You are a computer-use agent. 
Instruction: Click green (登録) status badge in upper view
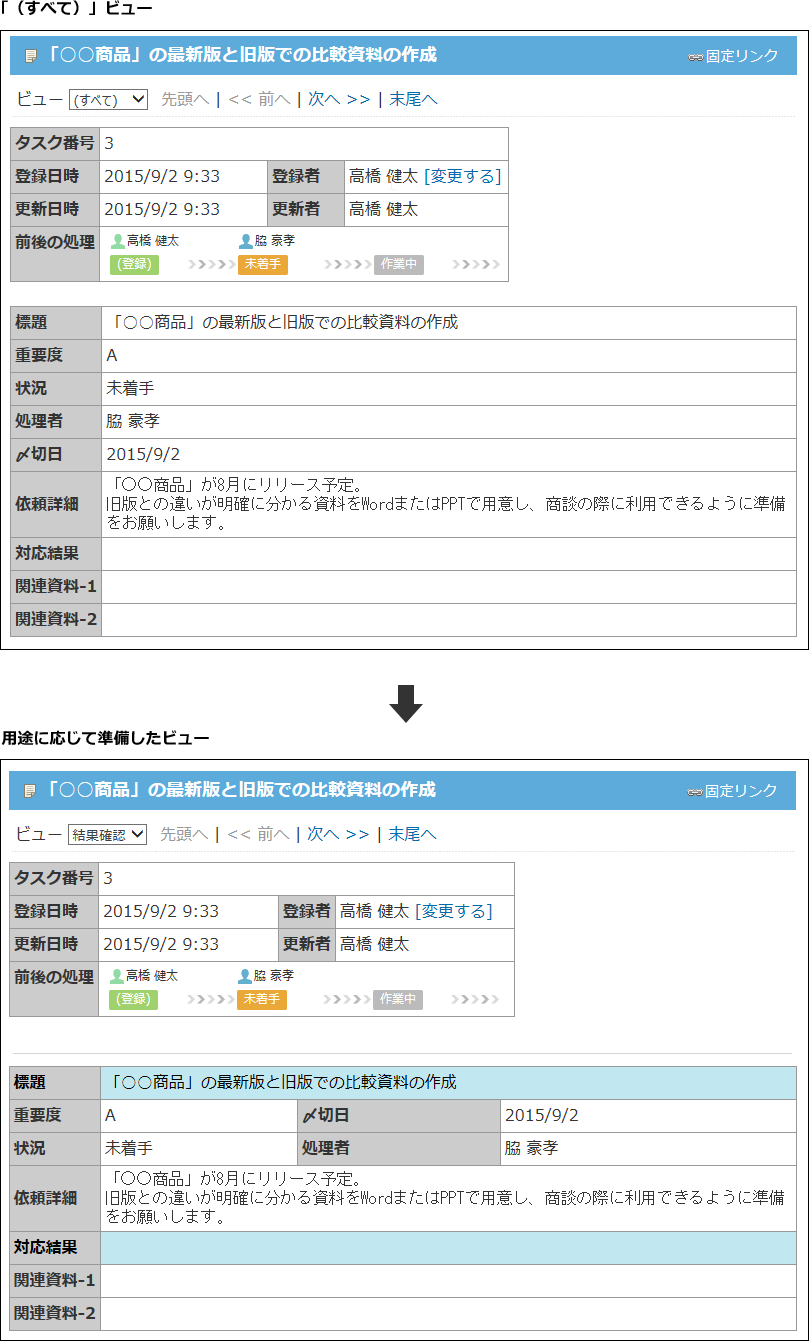pos(134,265)
